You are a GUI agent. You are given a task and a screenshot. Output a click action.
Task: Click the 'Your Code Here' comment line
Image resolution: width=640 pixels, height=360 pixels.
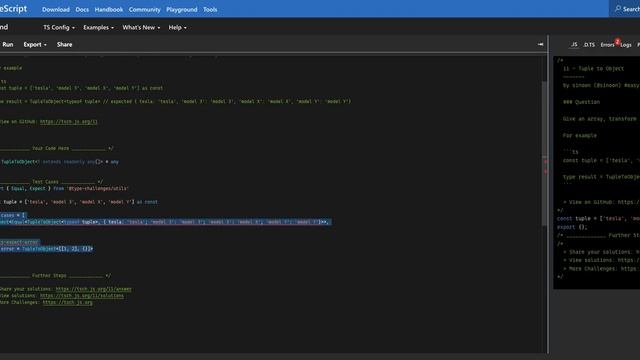coord(57,148)
